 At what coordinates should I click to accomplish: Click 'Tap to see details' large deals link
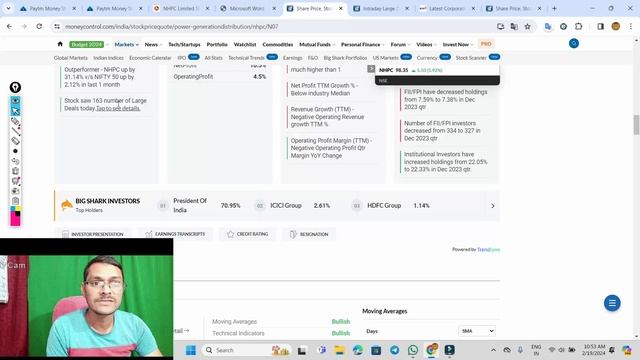(118, 108)
